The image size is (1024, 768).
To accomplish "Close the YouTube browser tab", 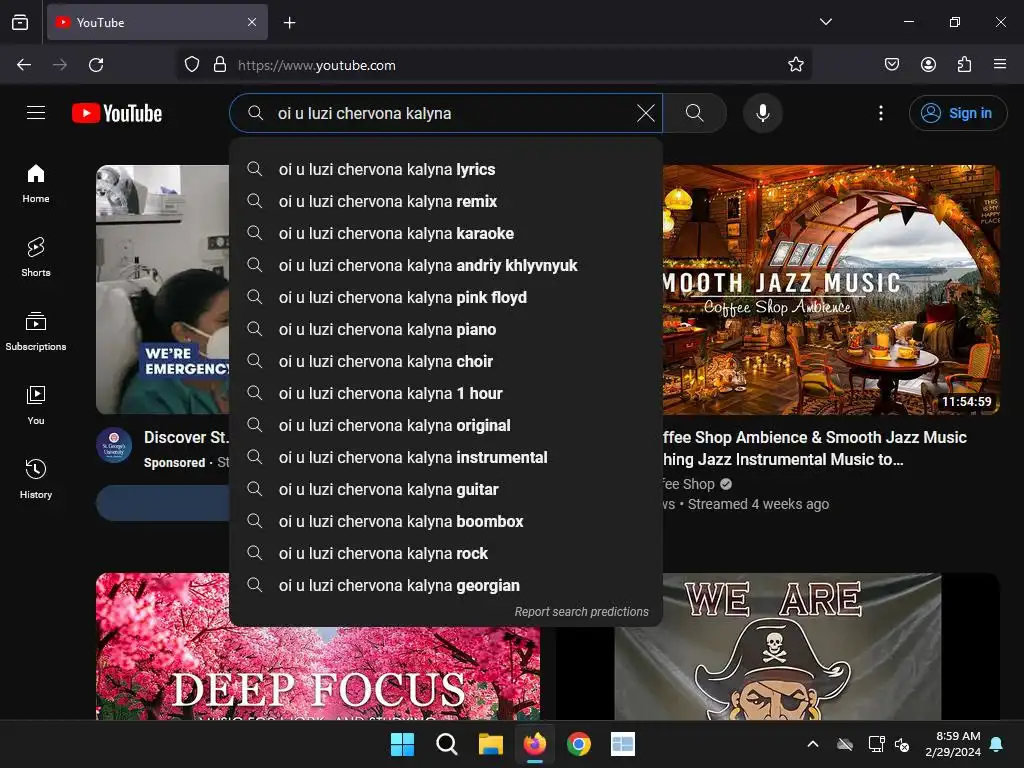I will pyautogui.click(x=252, y=22).
